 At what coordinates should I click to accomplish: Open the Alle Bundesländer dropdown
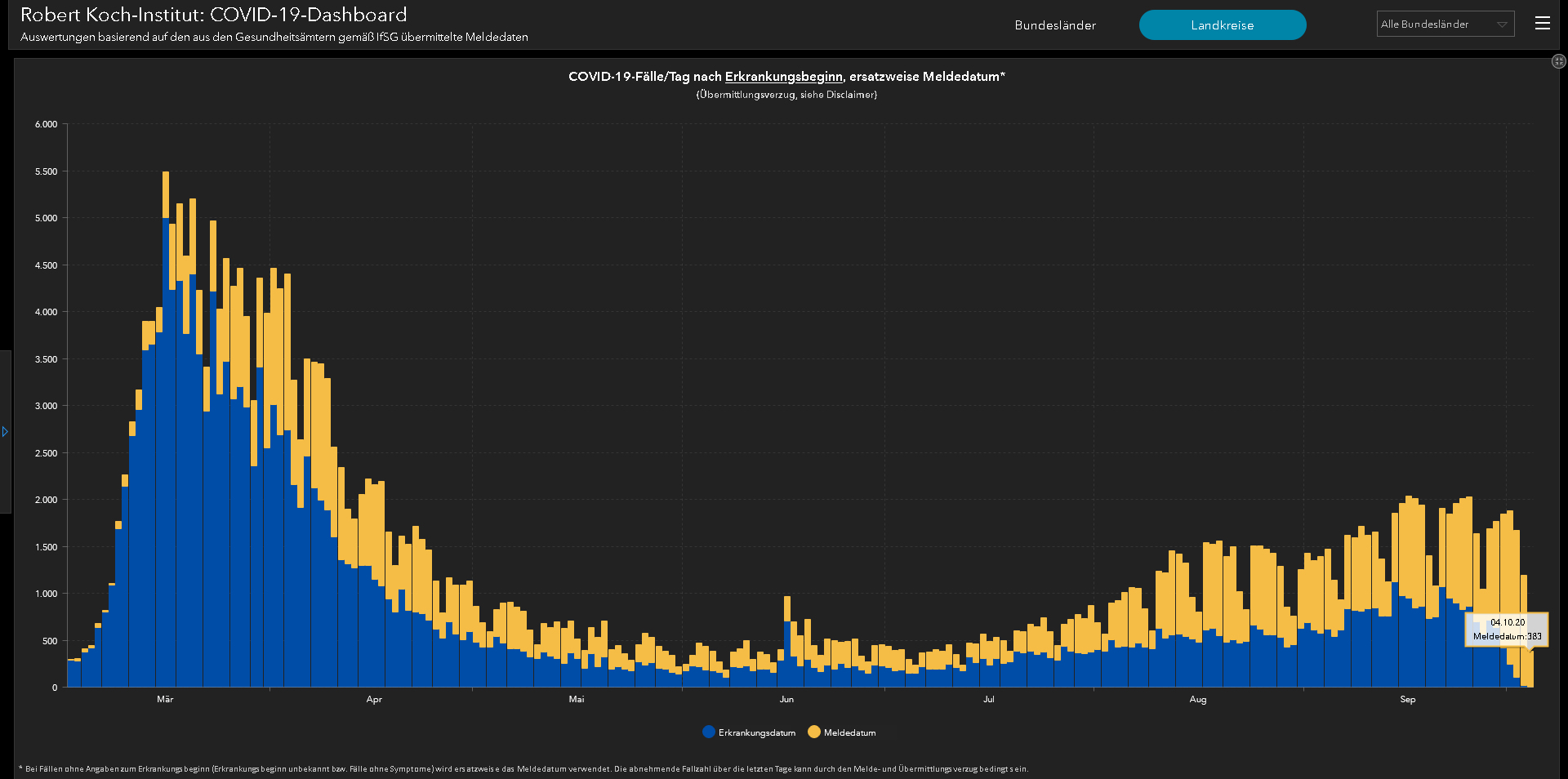point(1445,24)
